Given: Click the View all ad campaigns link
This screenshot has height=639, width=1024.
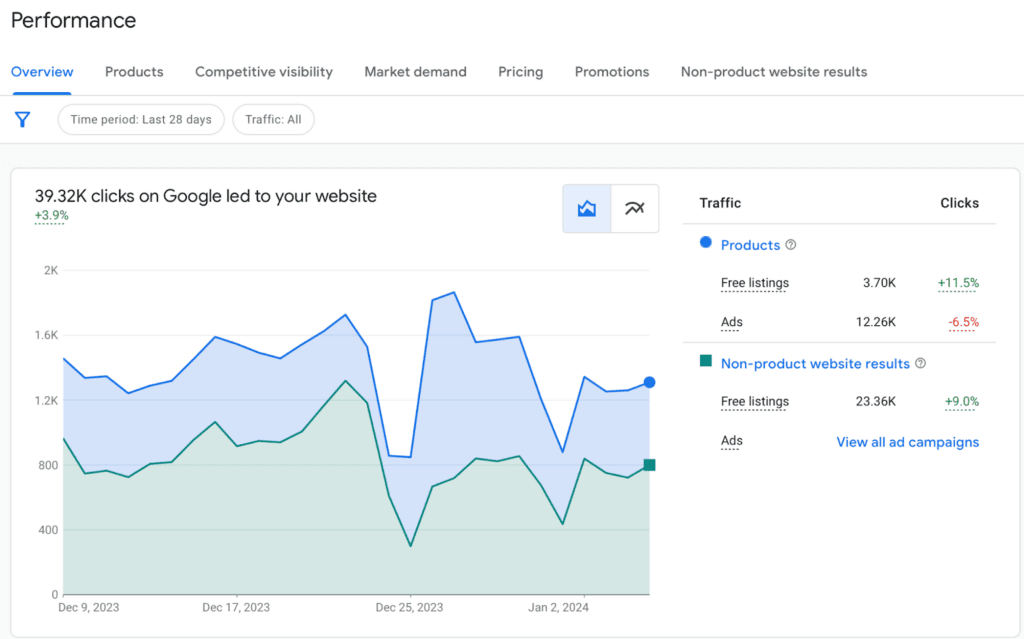Looking at the screenshot, I should coord(907,442).
